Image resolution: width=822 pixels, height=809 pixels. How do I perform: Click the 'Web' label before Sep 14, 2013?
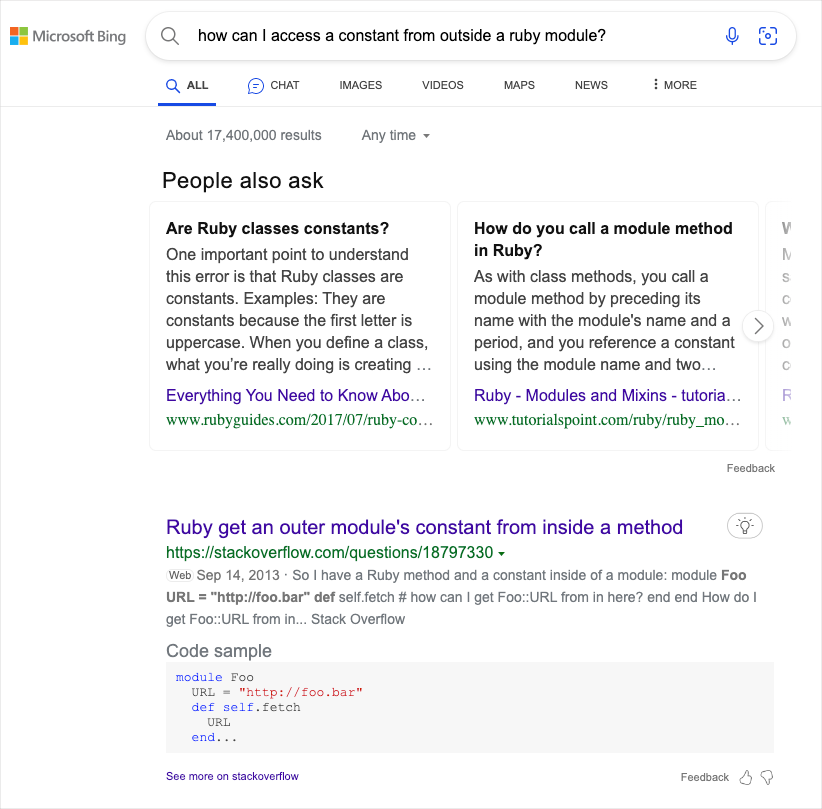point(180,575)
